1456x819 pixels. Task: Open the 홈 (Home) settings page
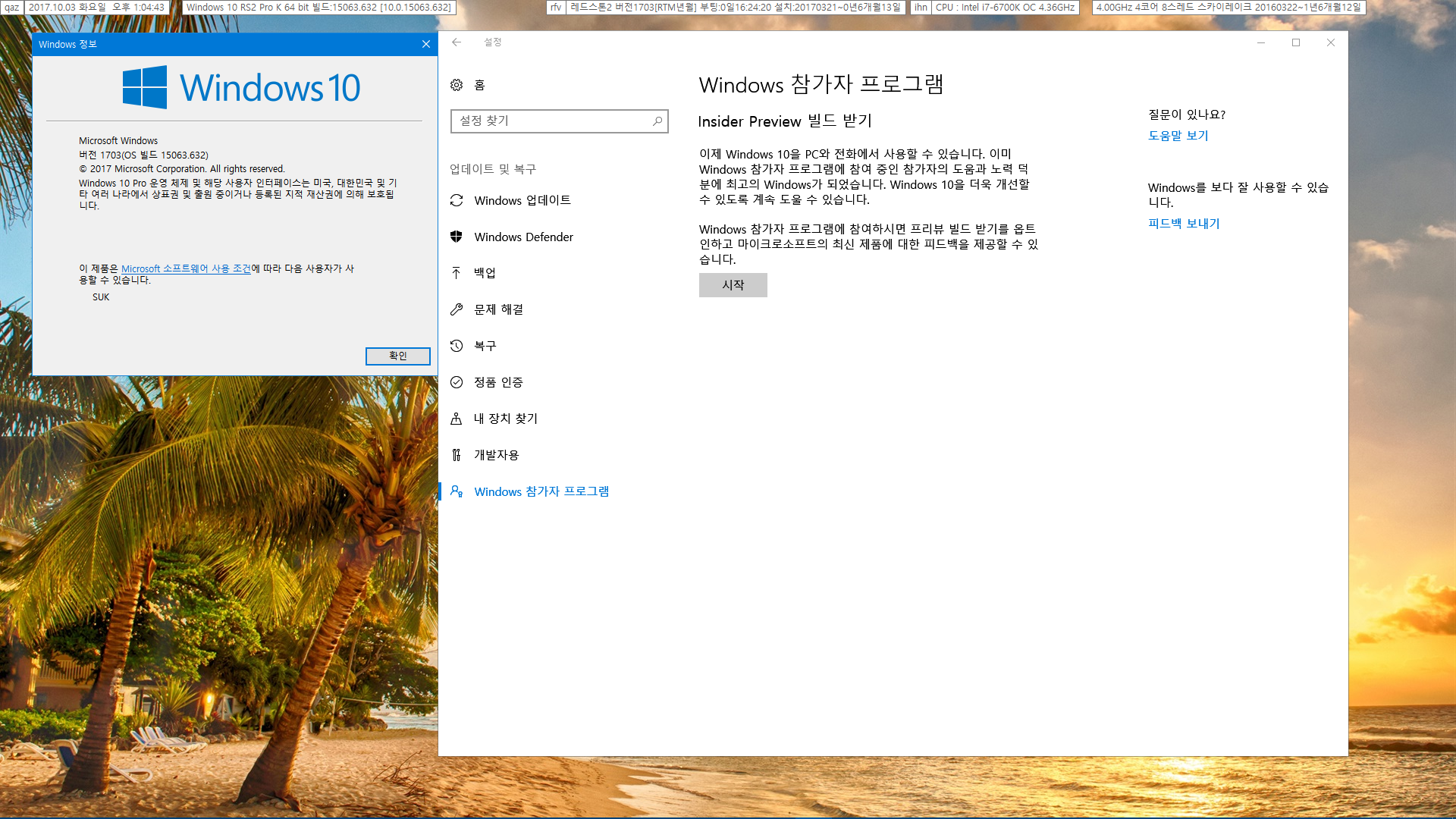pos(480,85)
